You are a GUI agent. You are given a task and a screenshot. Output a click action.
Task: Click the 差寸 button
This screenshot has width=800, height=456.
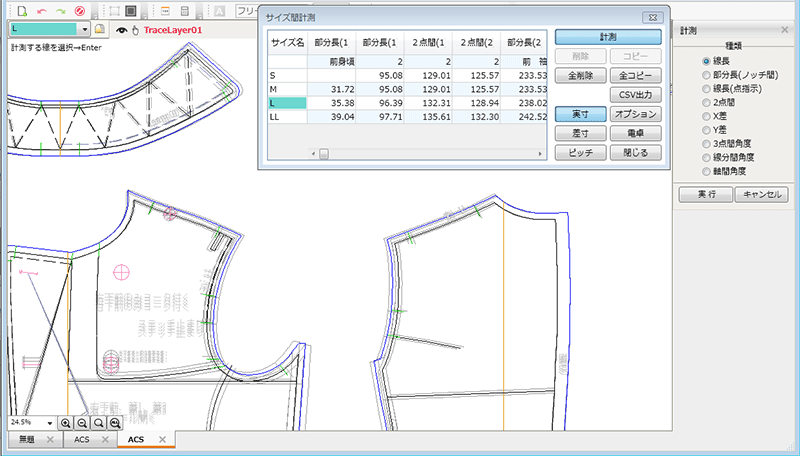coord(581,133)
